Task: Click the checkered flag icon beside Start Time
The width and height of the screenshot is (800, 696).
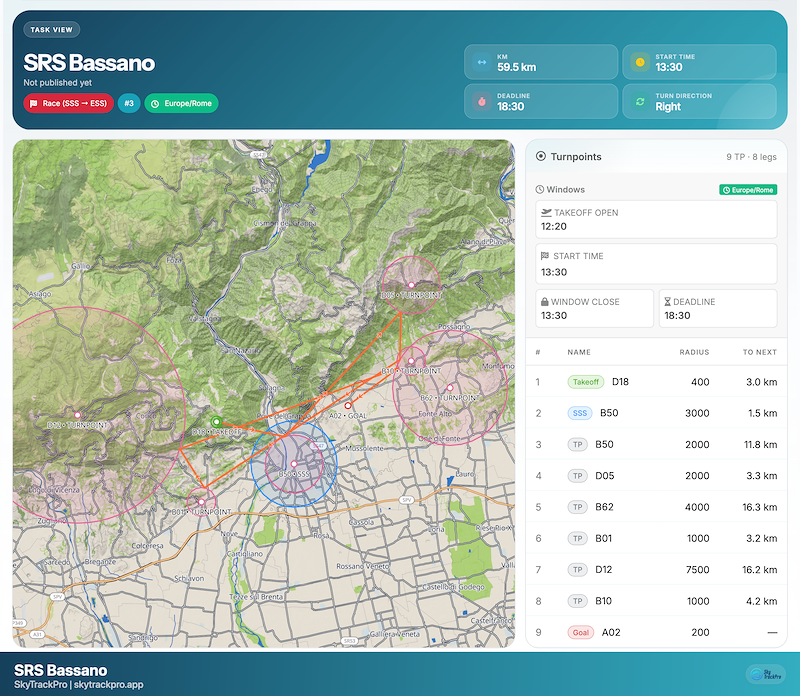Action: [x=545, y=256]
